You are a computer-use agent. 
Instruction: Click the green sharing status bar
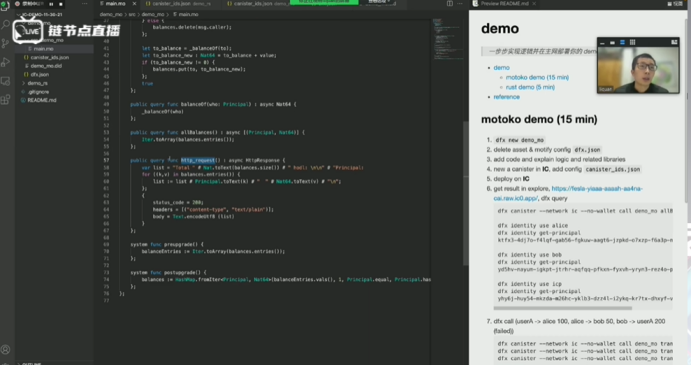click(x=324, y=2)
